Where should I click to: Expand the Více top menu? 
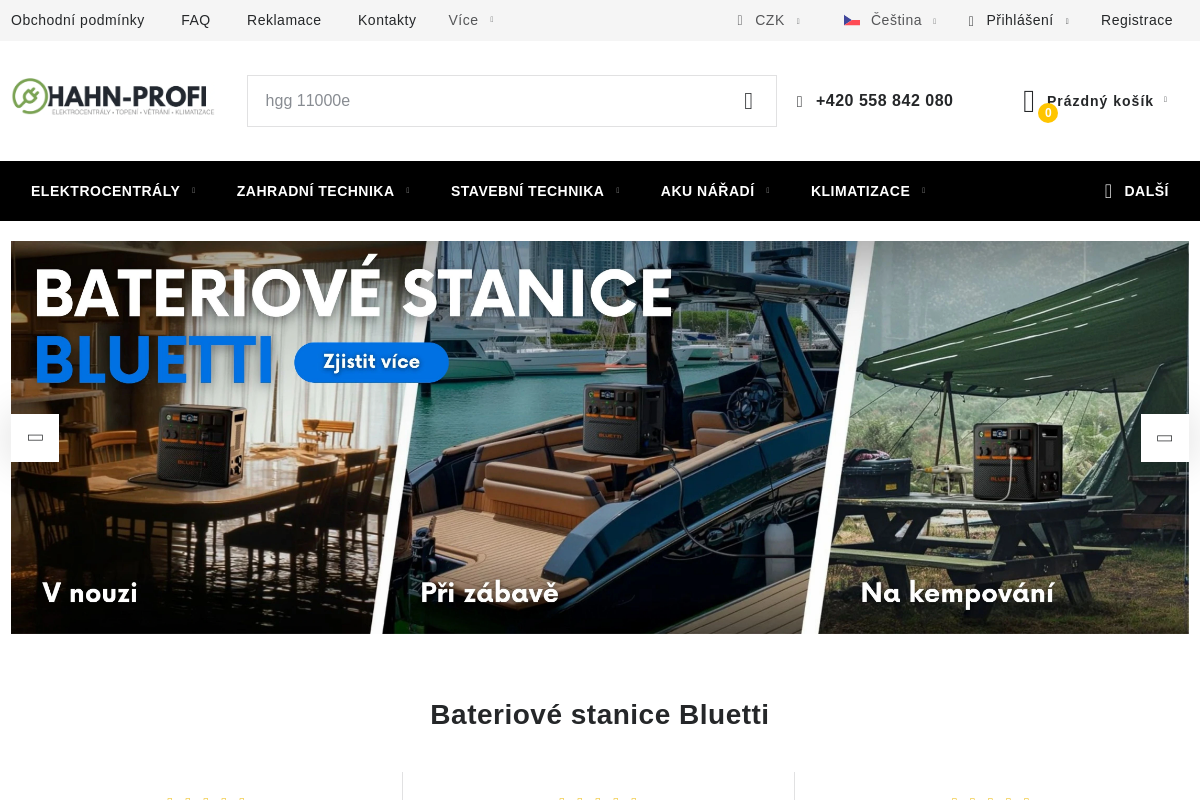[x=470, y=20]
